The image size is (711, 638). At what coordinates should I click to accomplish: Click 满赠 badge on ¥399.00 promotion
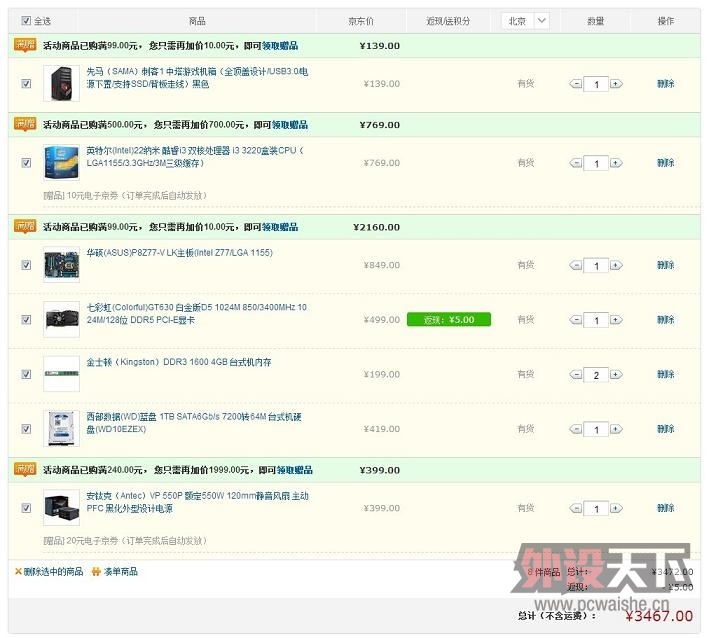coord(25,470)
